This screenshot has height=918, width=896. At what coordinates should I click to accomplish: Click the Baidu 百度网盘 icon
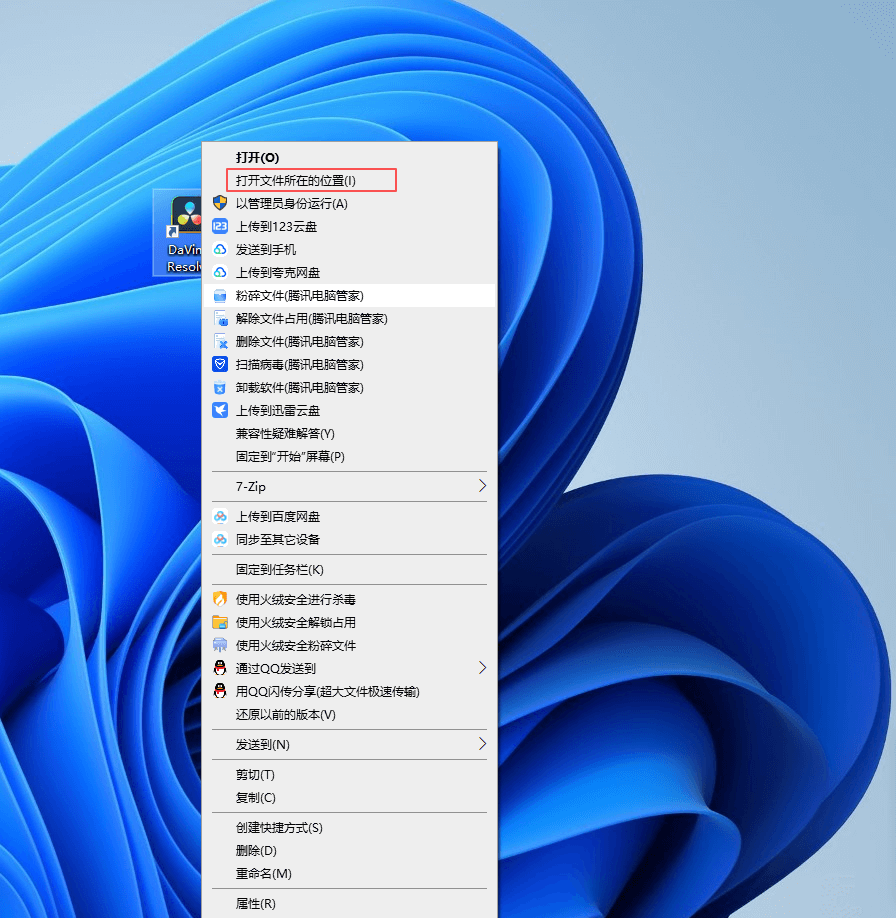click(x=219, y=516)
